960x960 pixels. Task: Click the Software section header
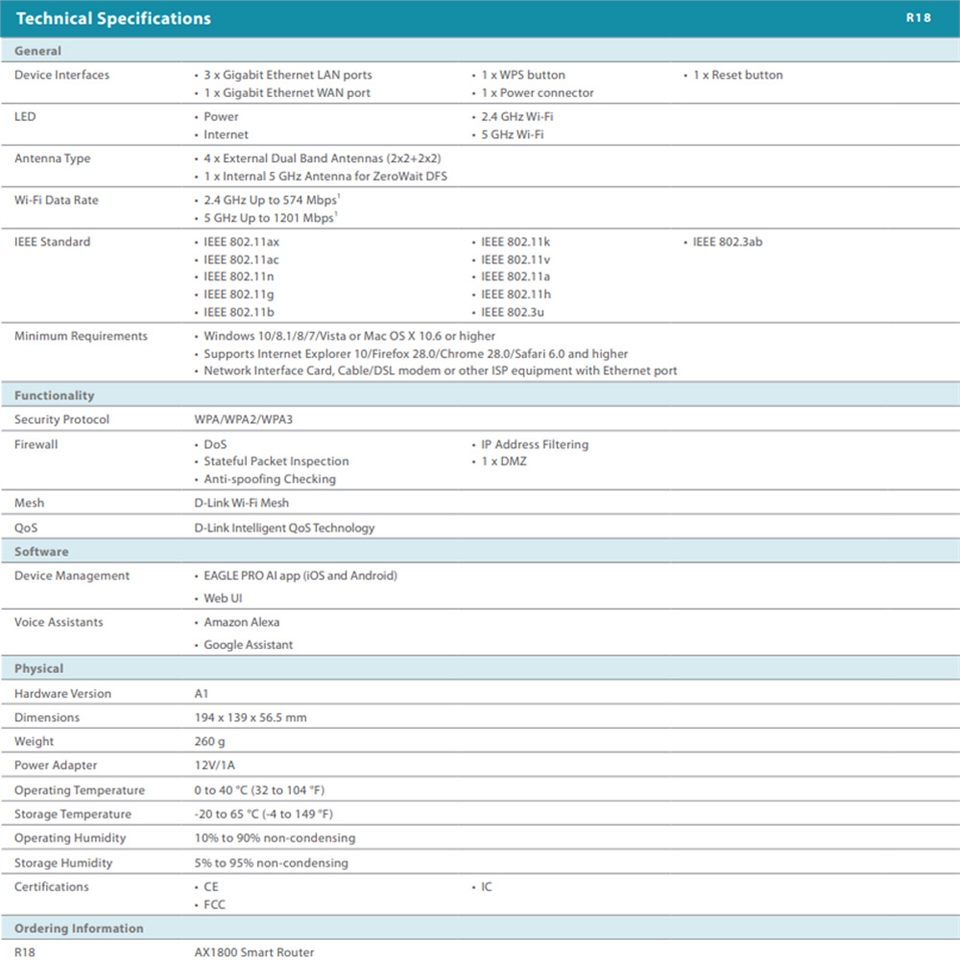pyautogui.click(x=41, y=552)
